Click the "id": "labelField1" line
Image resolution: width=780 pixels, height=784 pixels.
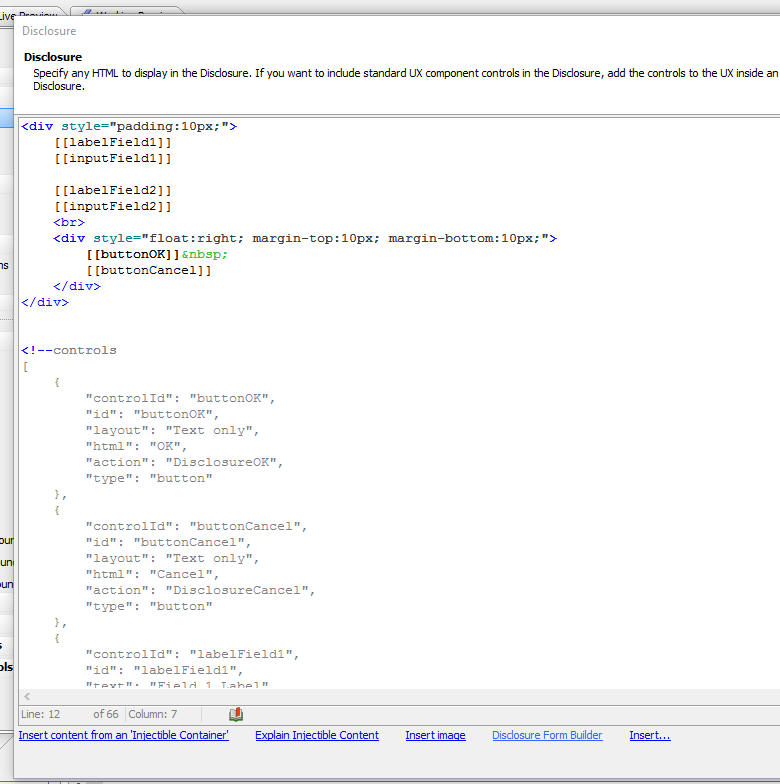pos(164,670)
